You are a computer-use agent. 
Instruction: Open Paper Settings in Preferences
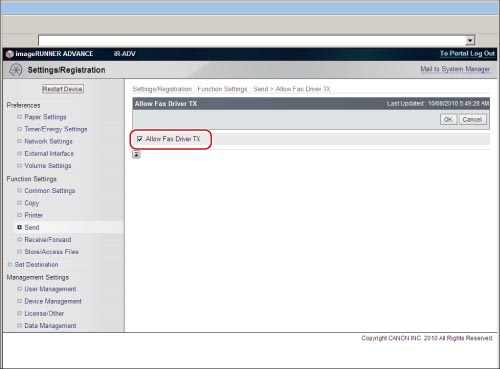[45, 117]
